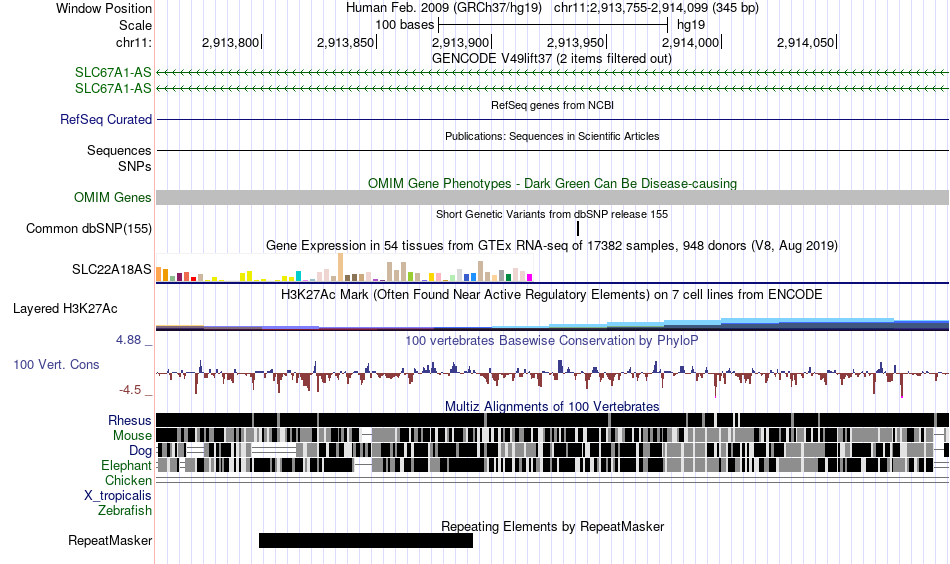The image size is (950, 564).
Task: Open RefSeq genes from NCBI title
Action: tap(553, 105)
